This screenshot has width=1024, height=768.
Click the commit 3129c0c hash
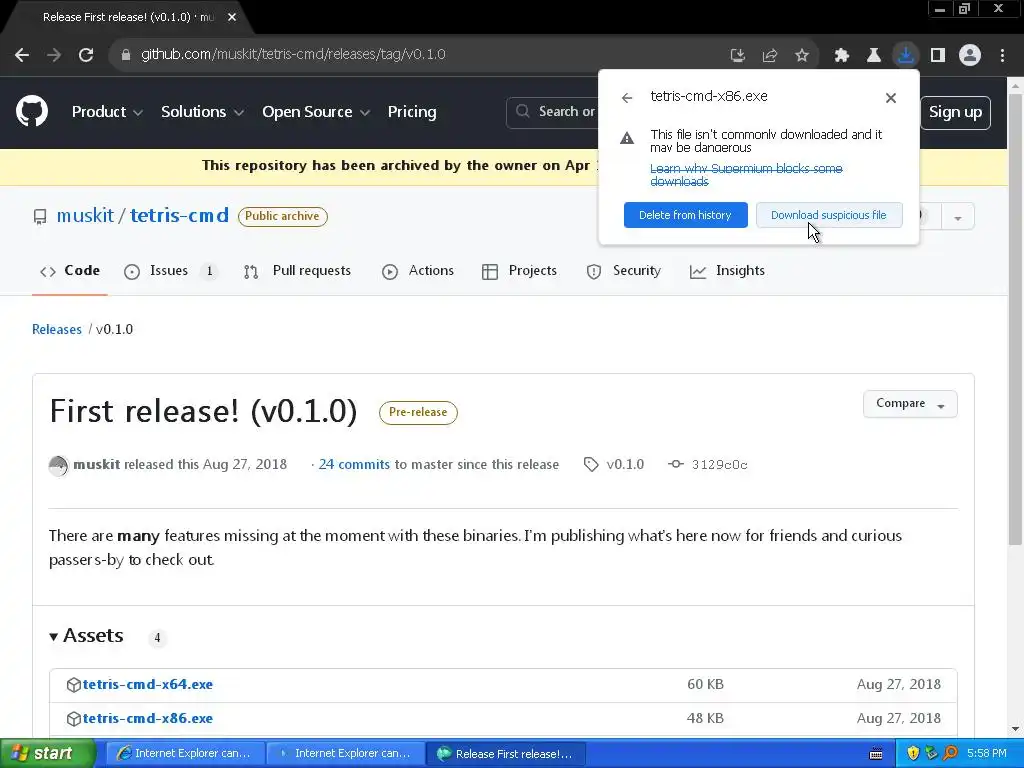[x=719, y=465]
